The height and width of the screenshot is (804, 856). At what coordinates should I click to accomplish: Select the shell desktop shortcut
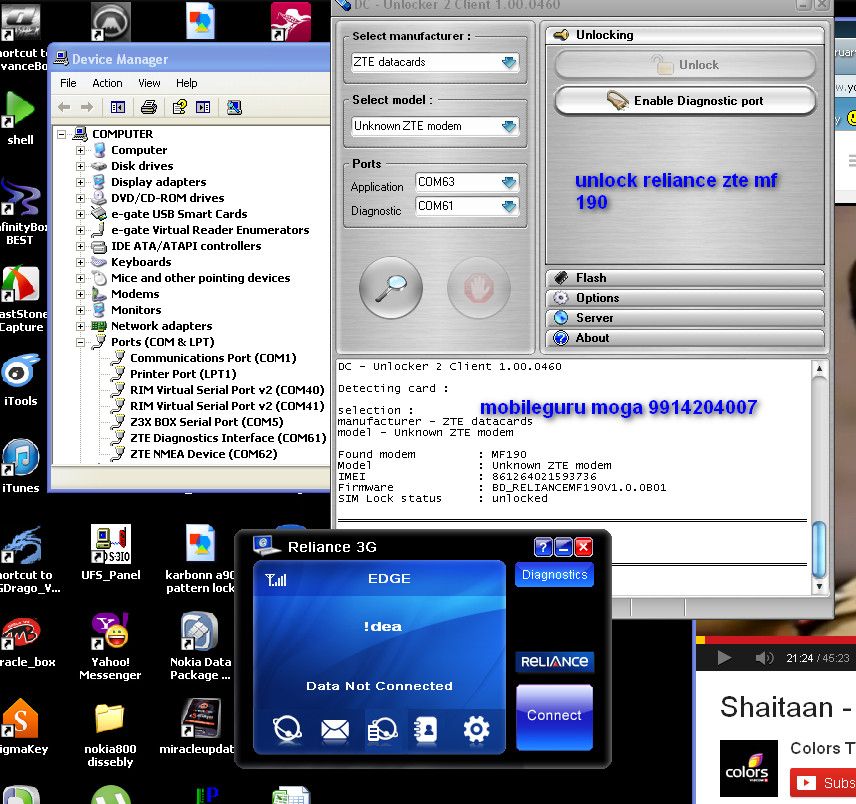(x=20, y=118)
